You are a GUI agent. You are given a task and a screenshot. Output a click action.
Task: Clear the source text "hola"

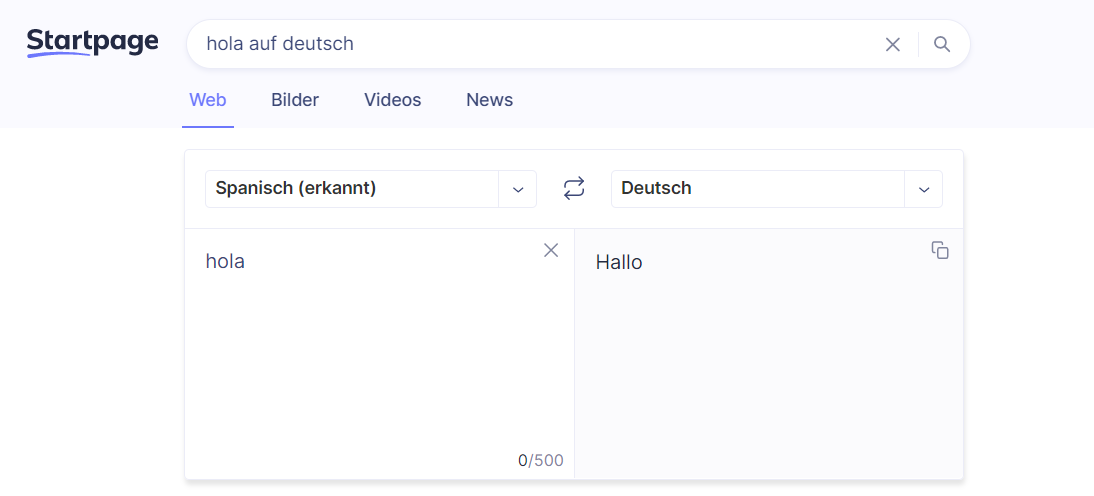(551, 250)
